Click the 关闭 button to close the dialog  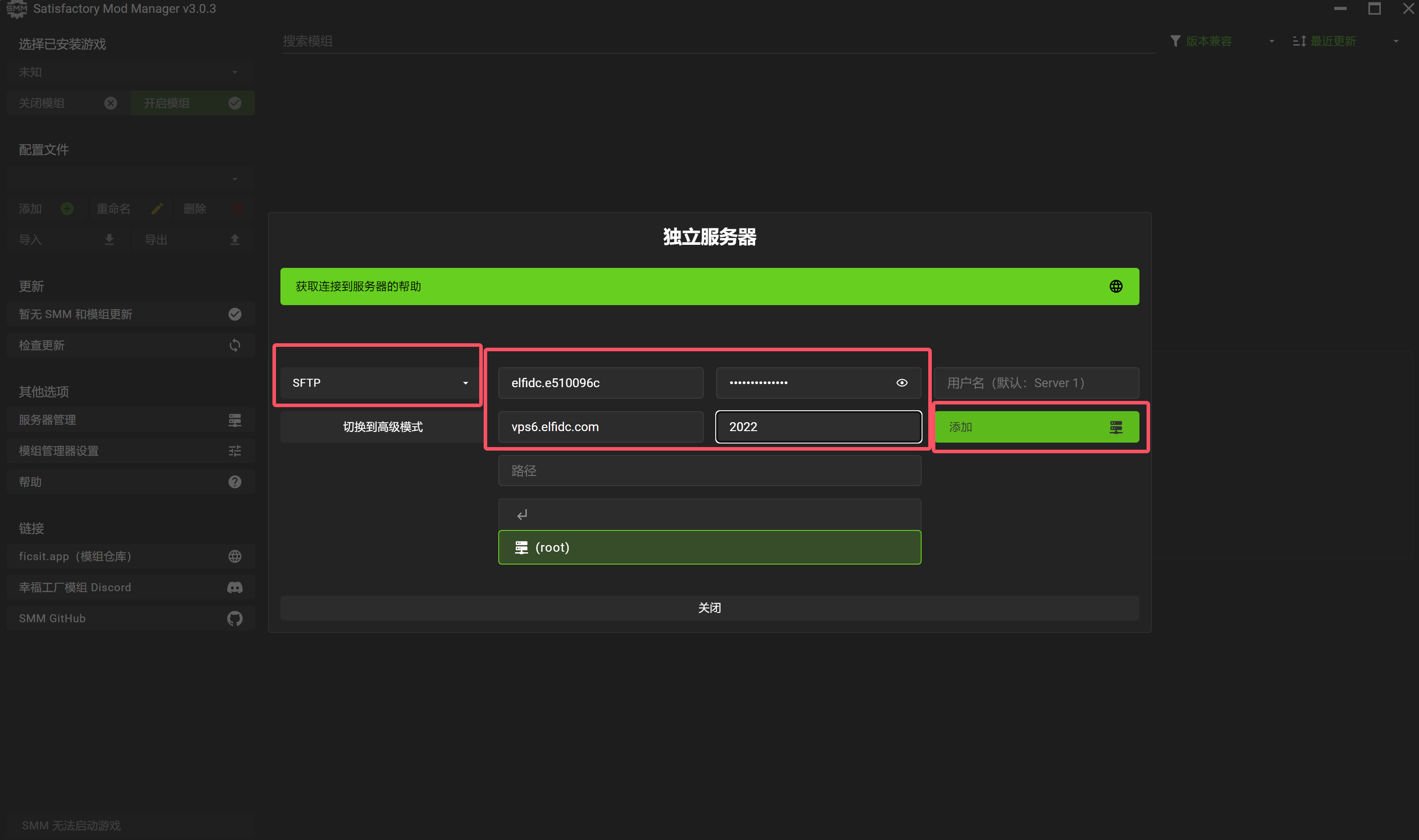pos(709,607)
